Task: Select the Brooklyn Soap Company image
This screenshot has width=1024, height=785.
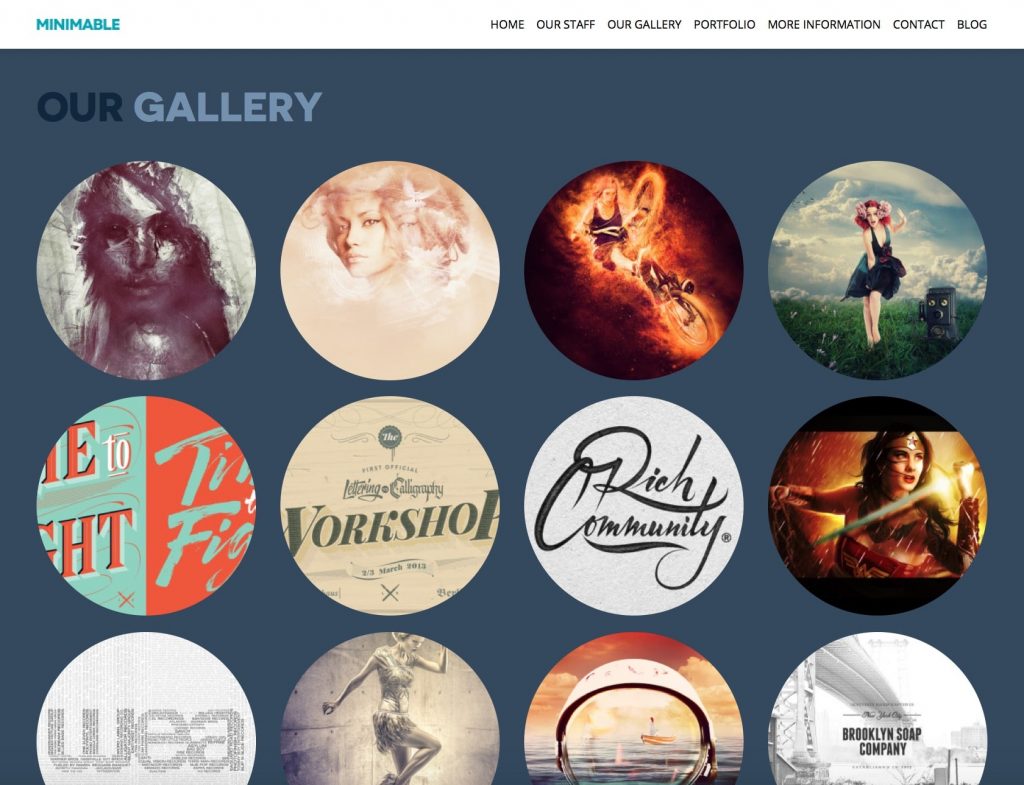Action: coord(878,709)
